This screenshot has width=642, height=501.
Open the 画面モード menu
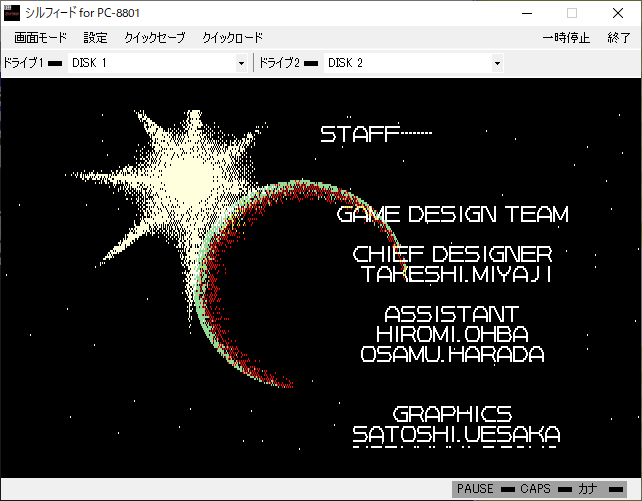point(40,38)
